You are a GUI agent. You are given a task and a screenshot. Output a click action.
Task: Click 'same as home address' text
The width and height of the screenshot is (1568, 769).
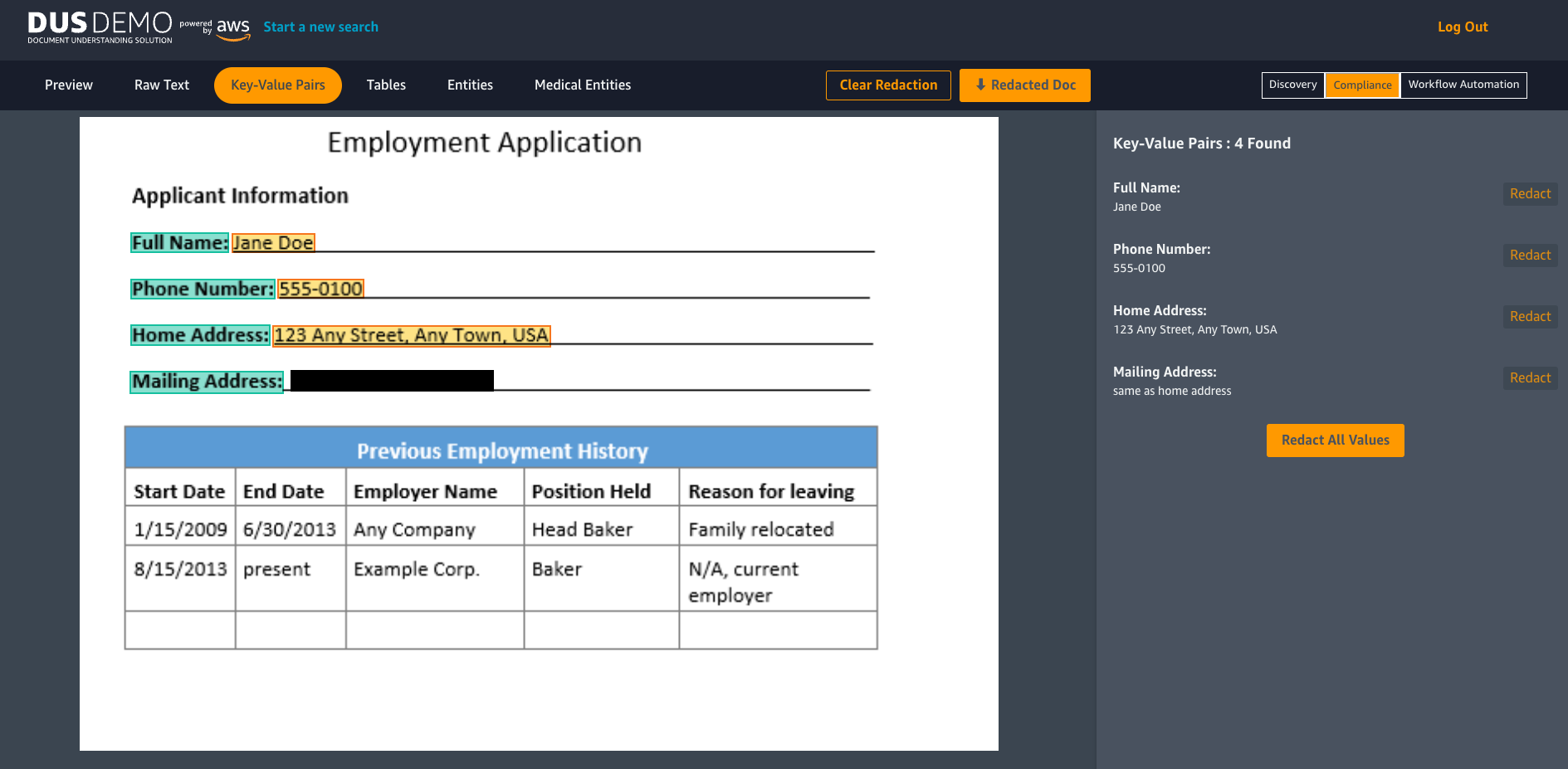coord(1172,391)
